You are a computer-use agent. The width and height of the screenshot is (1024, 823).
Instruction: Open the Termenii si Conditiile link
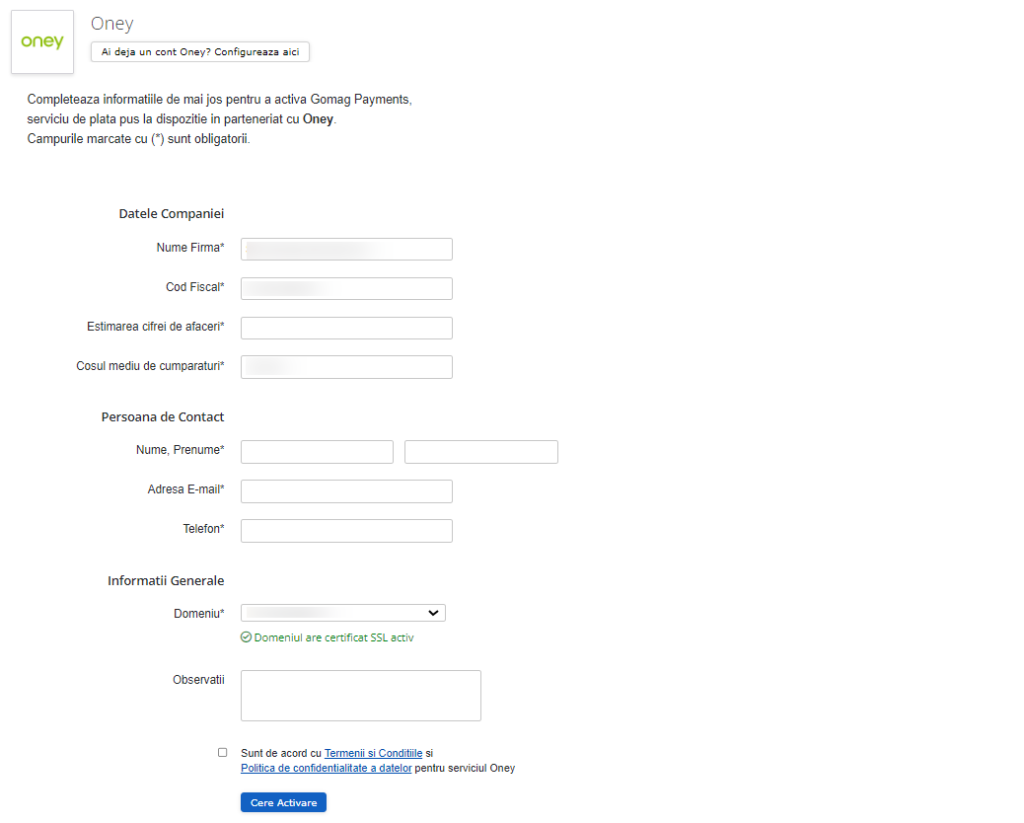click(373, 753)
